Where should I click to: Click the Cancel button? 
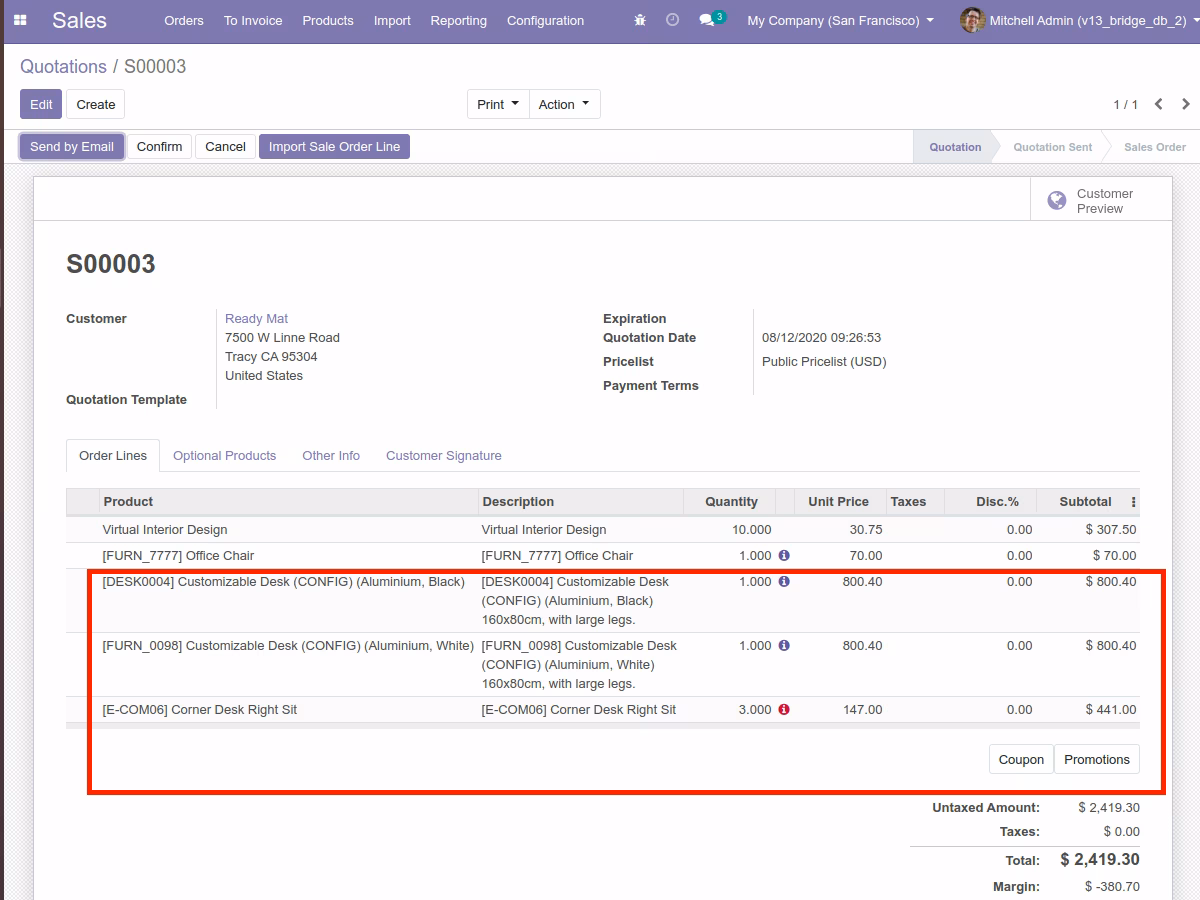225,146
